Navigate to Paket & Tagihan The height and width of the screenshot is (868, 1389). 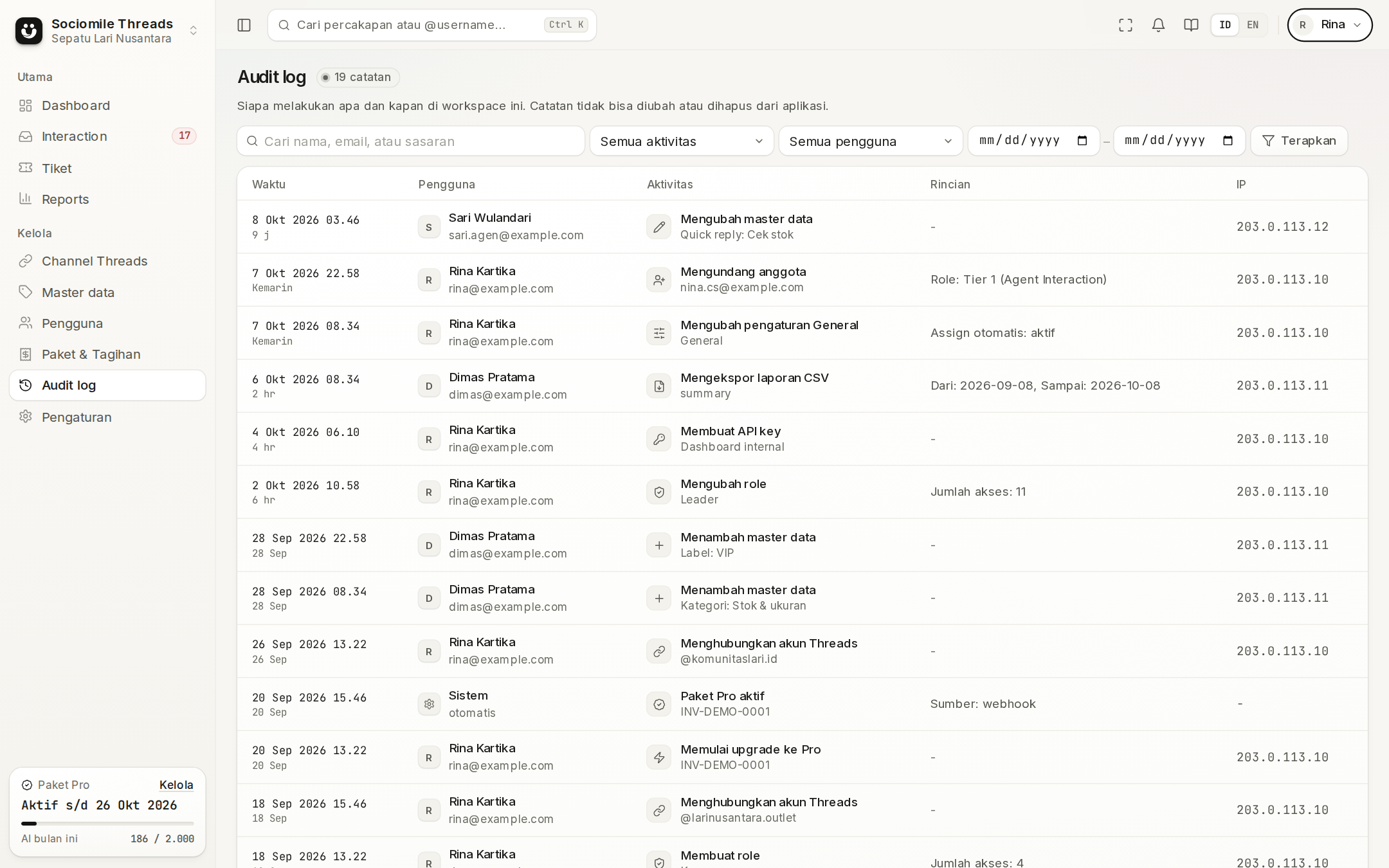point(107,354)
